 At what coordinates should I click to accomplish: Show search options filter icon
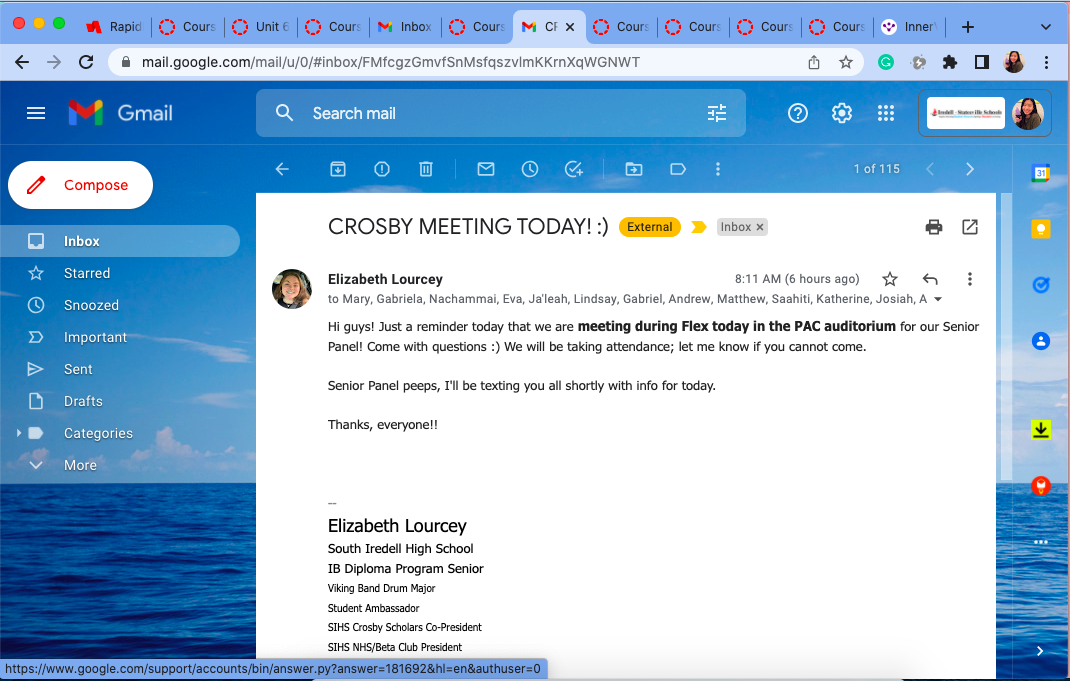[717, 113]
